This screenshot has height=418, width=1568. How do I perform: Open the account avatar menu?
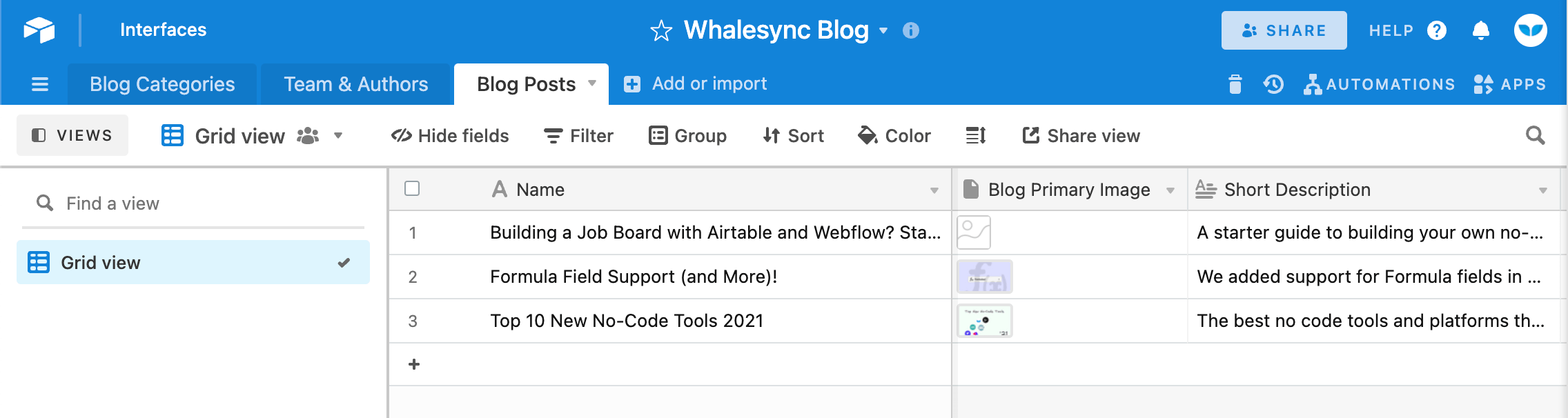[x=1531, y=30]
